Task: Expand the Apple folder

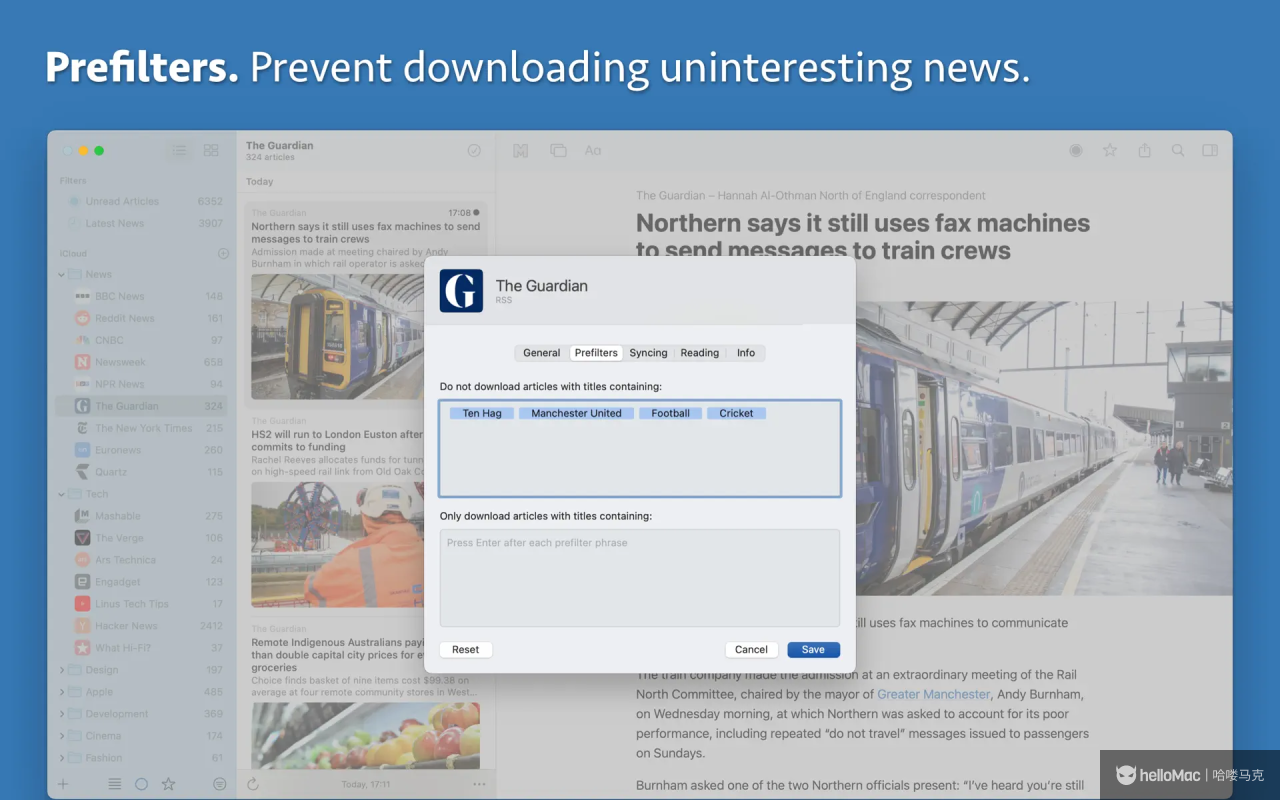Action: coord(61,692)
